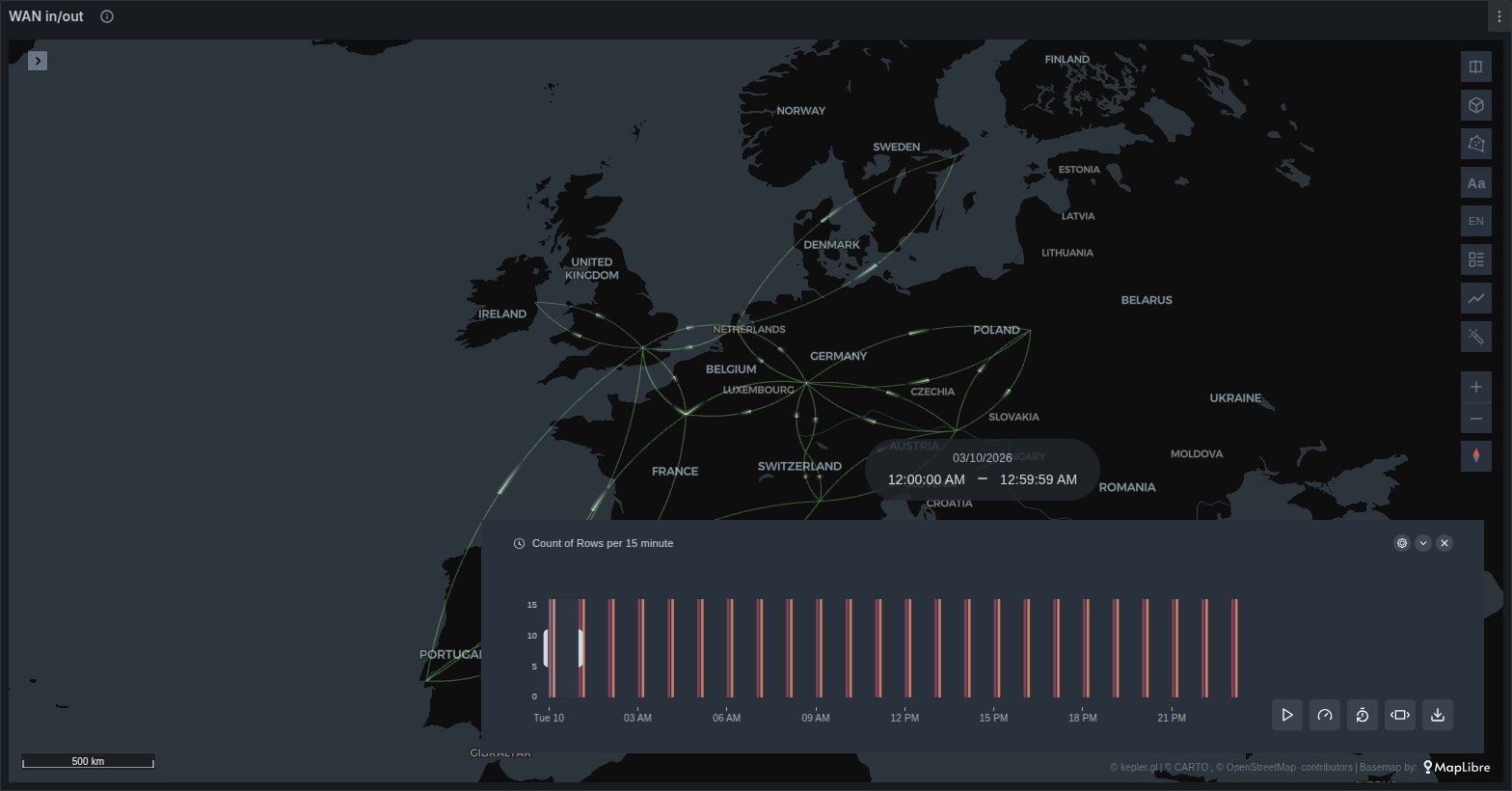
Task: Reset map bearing with compass
Action: tap(1475, 455)
